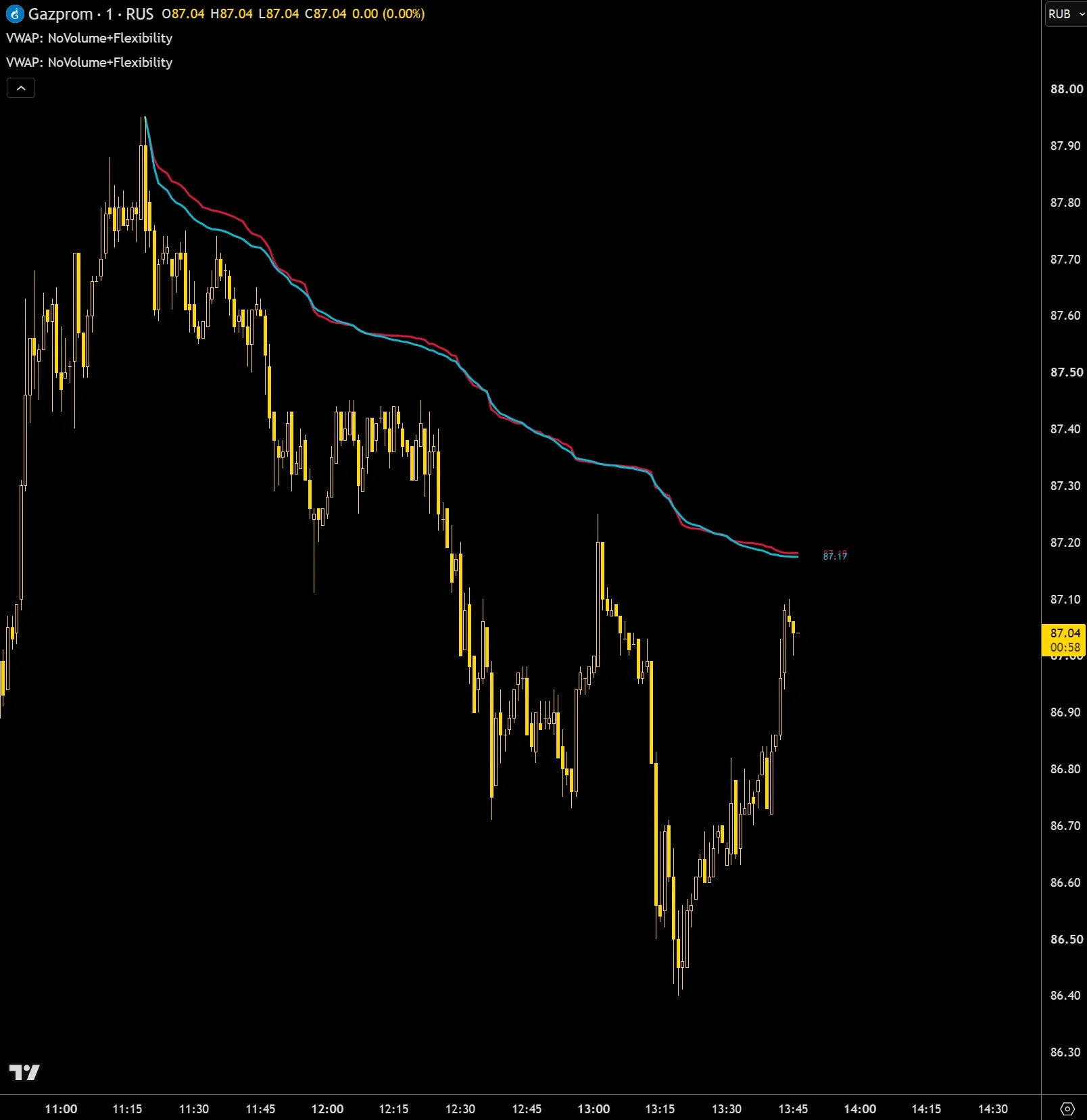Click the 86.70 price scale label
The image size is (1087, 1120).
tap(1067, 826)
